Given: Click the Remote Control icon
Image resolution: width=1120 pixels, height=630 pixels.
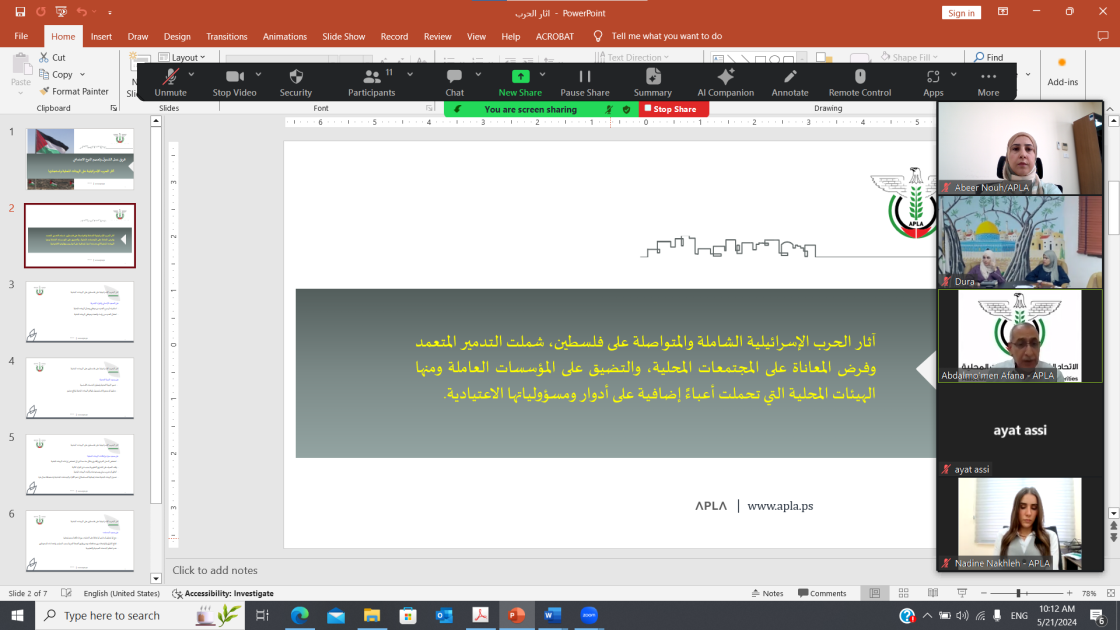Looking at the screenshot, I should pyautogui.click(x=859, y=80).
